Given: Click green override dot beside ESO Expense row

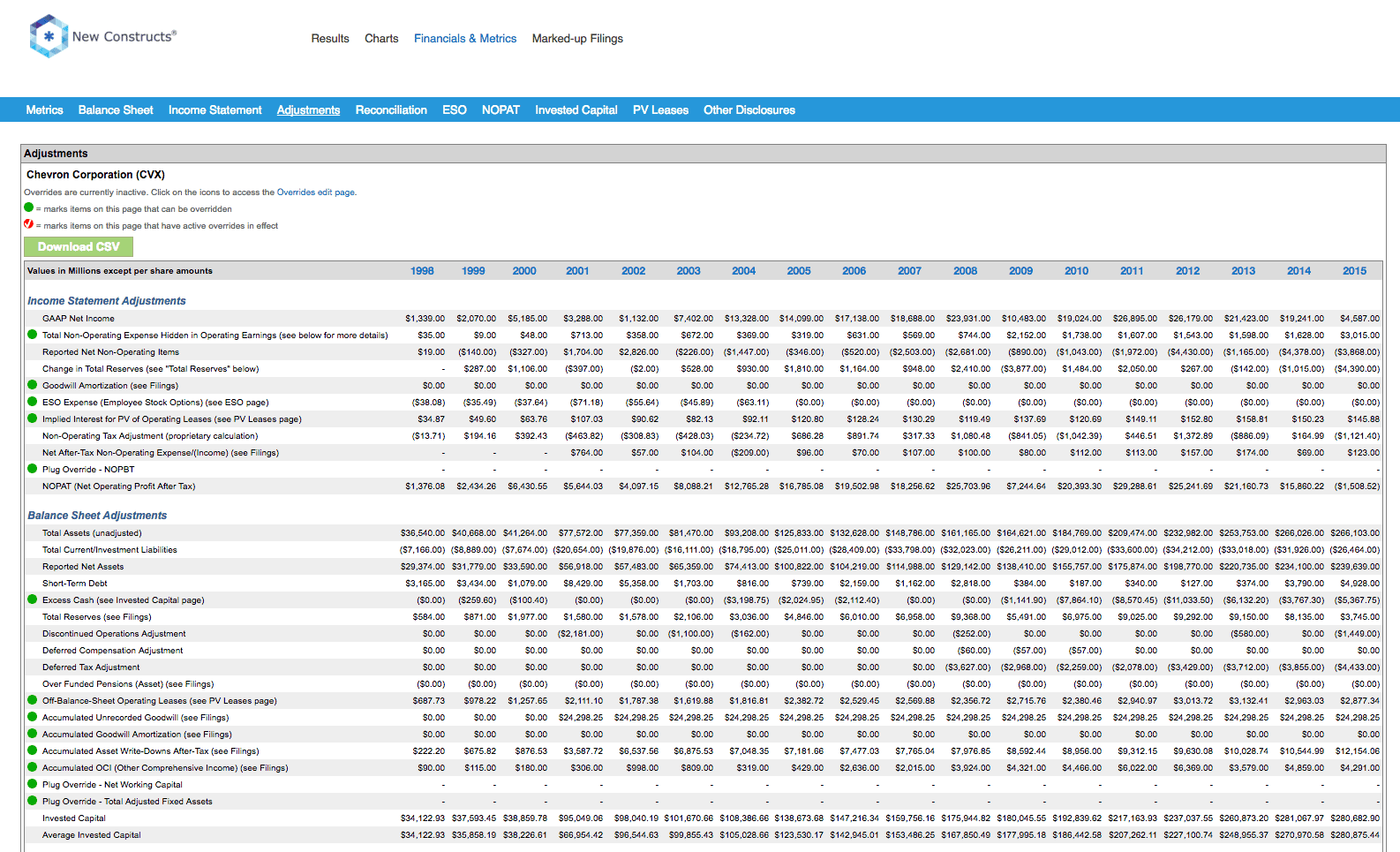Looking at the screenshot, I should pyautogui.click(x=33, y=402).
